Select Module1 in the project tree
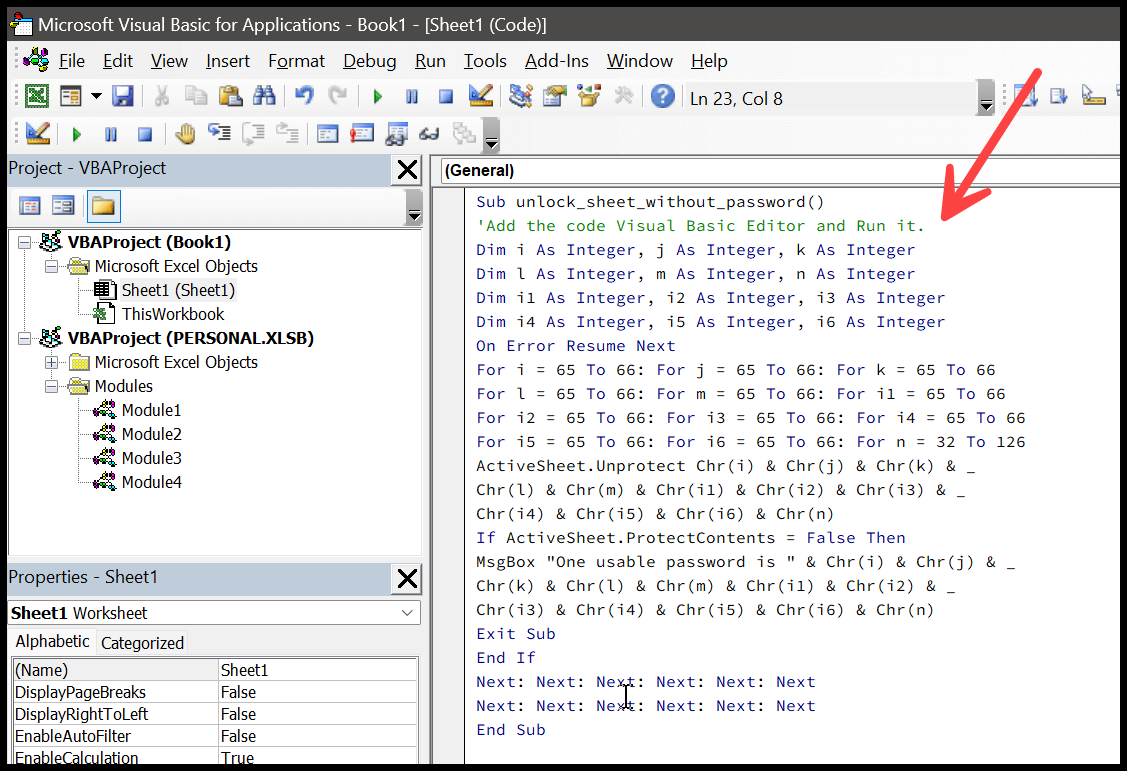1127x771 pixels. (151, 410)
